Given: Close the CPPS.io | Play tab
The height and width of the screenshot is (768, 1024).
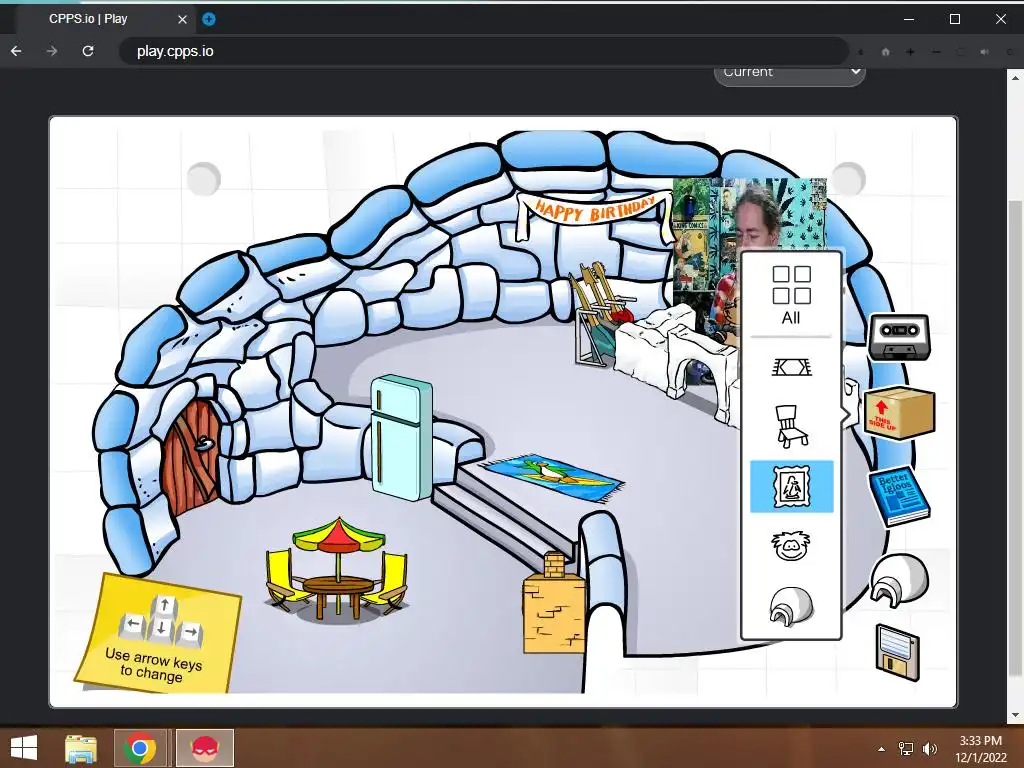Looking at the screenshot, I should 182,19.
